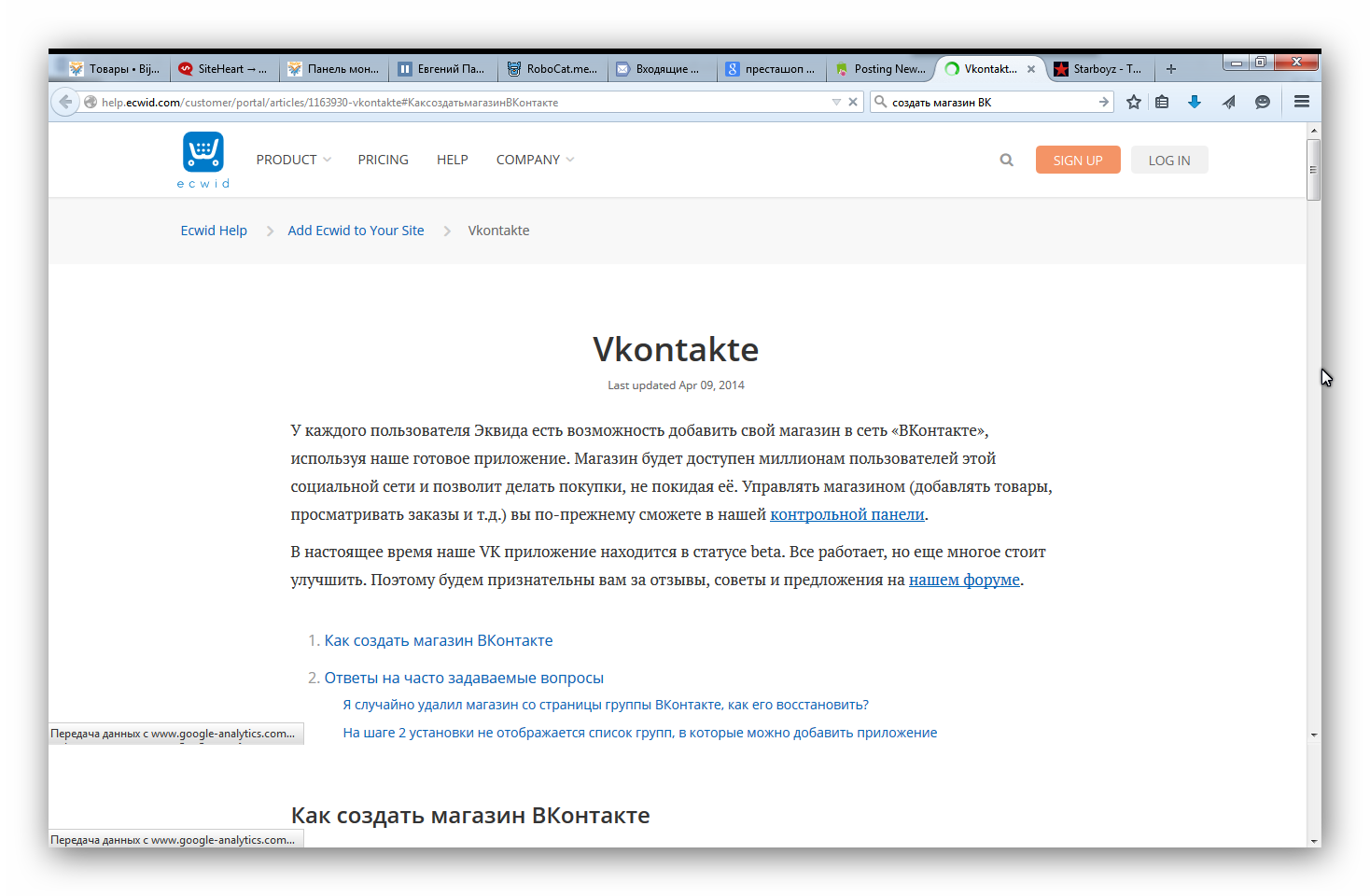Click the Vkontakte breadcrumb text
1370x896 pixels.
pyautogui.click(x=498, y=231)
